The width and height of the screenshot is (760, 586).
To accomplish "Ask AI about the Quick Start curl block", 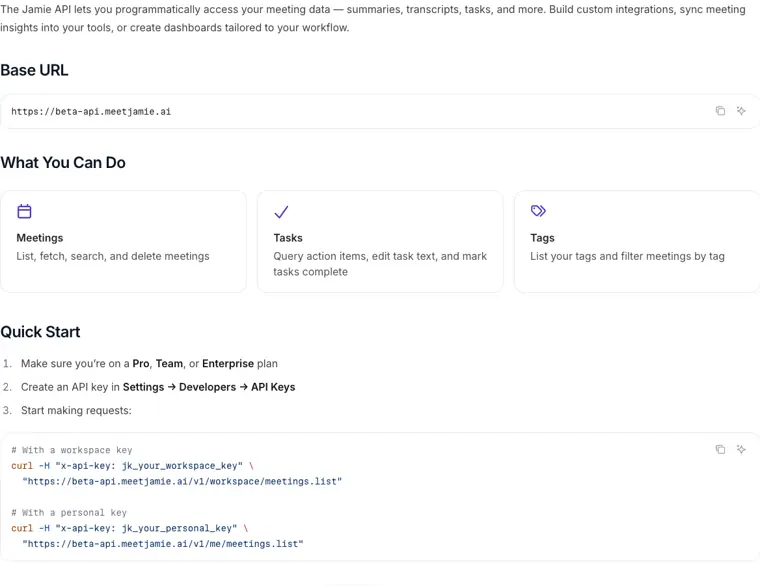I will [x=741, y=449].
